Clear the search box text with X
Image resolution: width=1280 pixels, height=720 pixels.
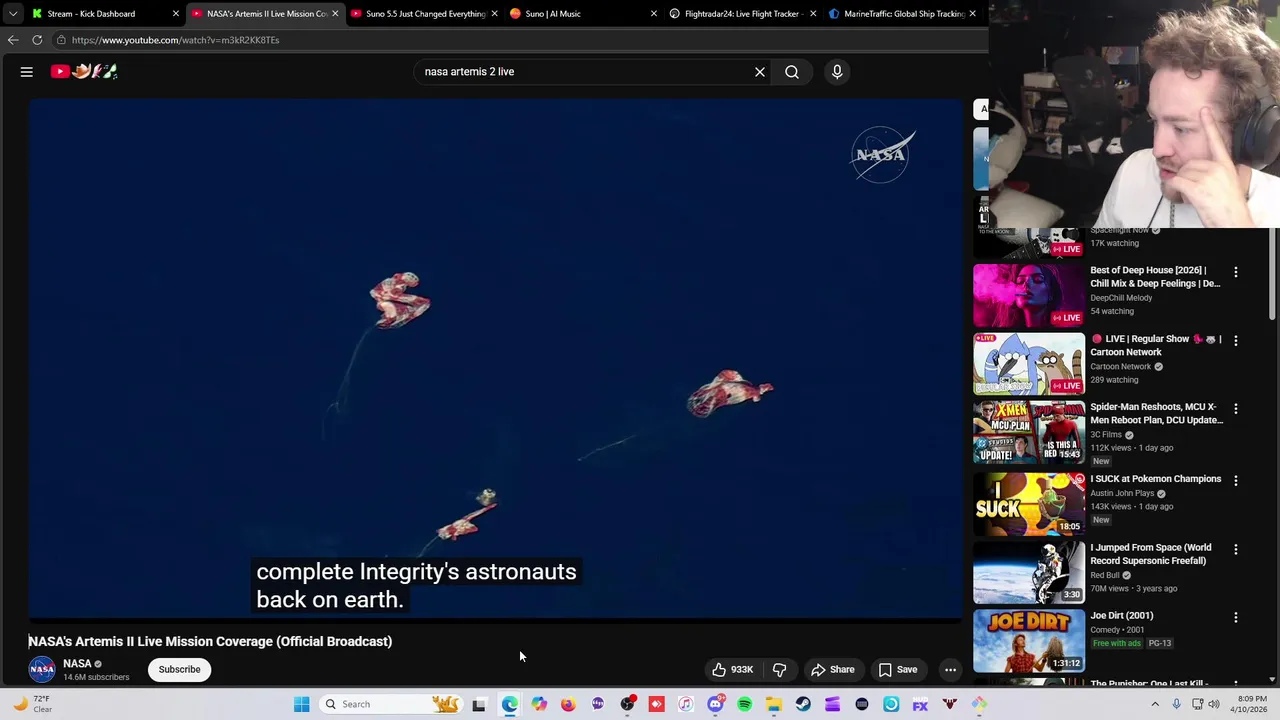coord(760,72)
